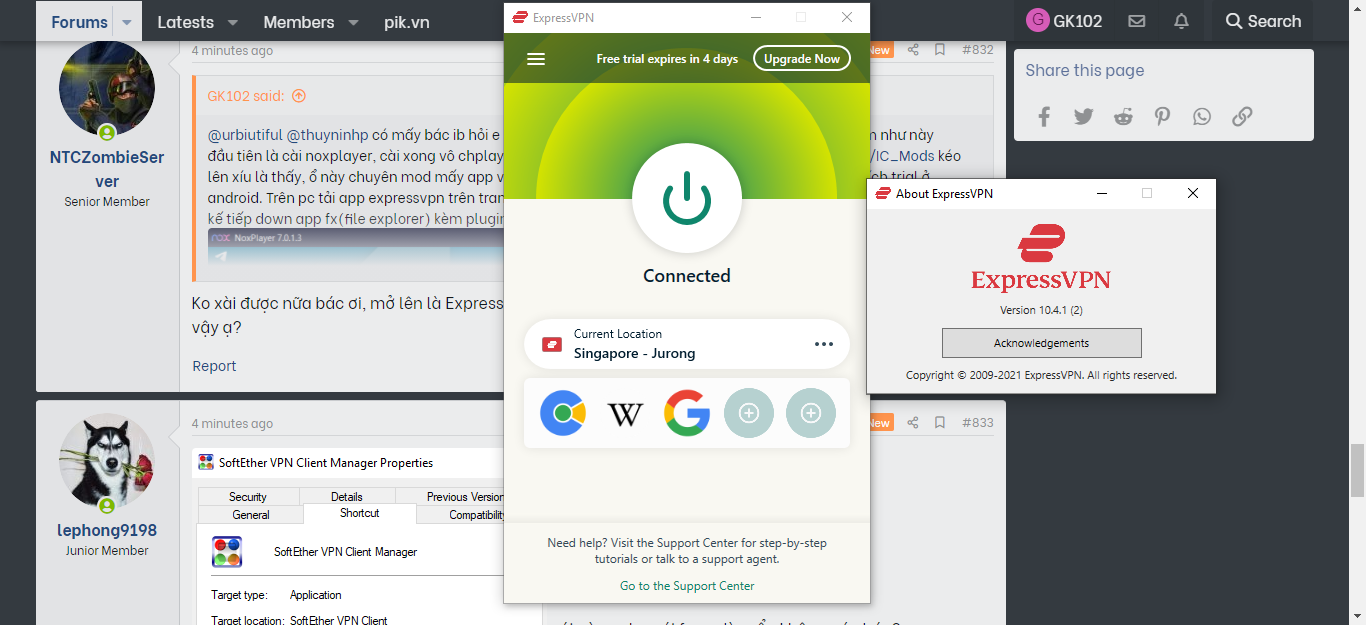The width and height of the screenshot is (1366, 625).
Task: Open location picker ellipsis for Singapore - Jurong
Action: point(824,344)
